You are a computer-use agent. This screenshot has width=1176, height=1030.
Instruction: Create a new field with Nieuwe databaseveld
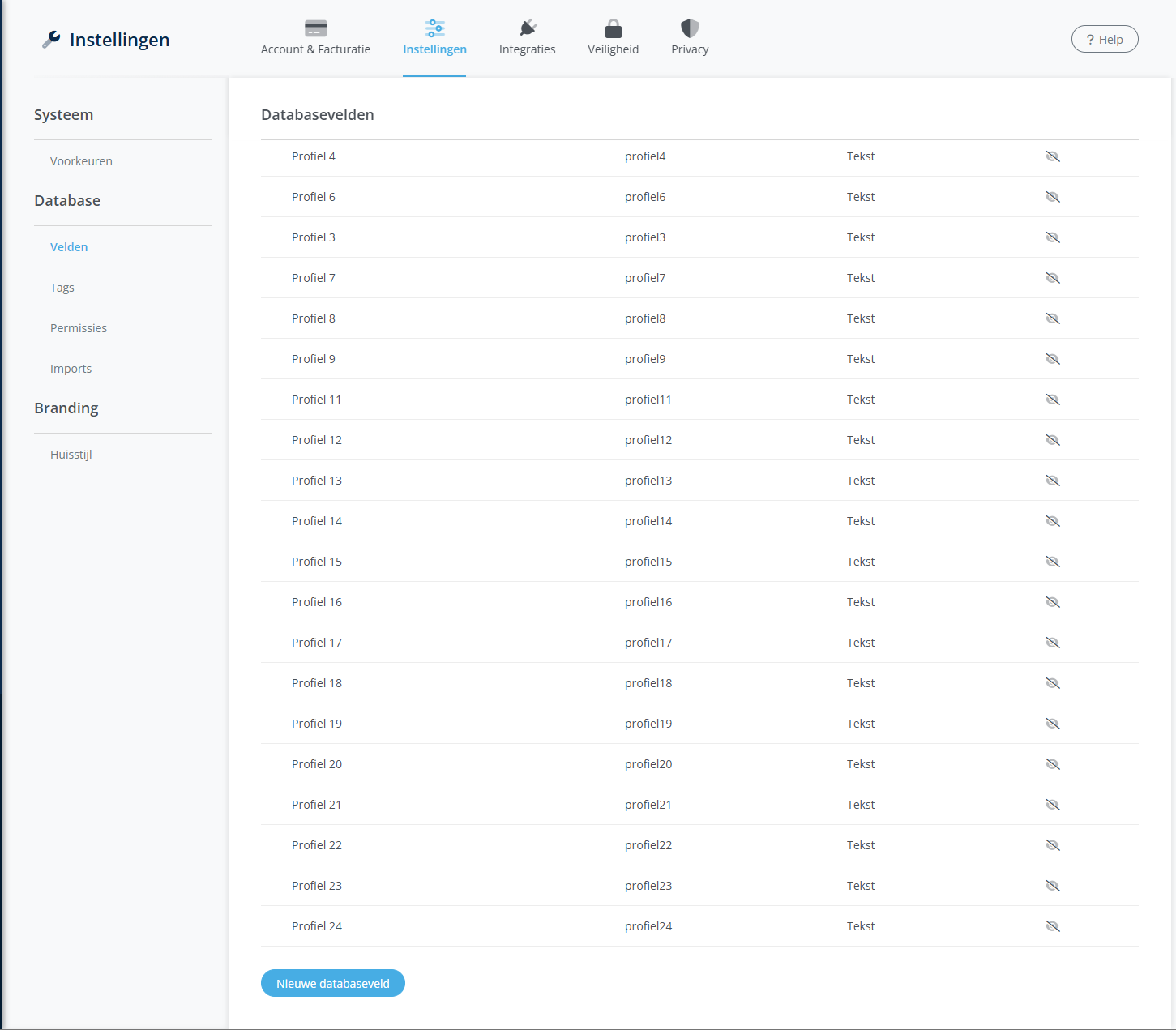(x=332, y=983)
